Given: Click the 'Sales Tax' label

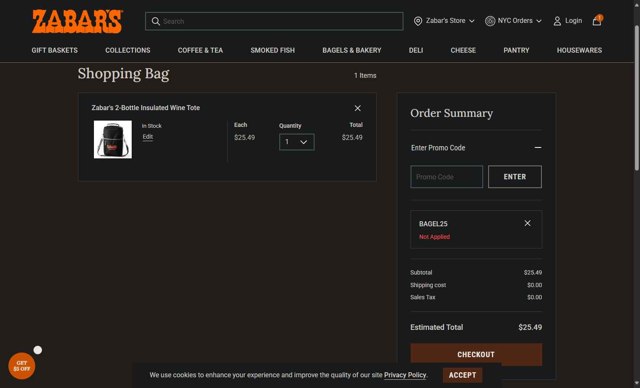Looking at the screenshot, I should click(x=423, y=297).
